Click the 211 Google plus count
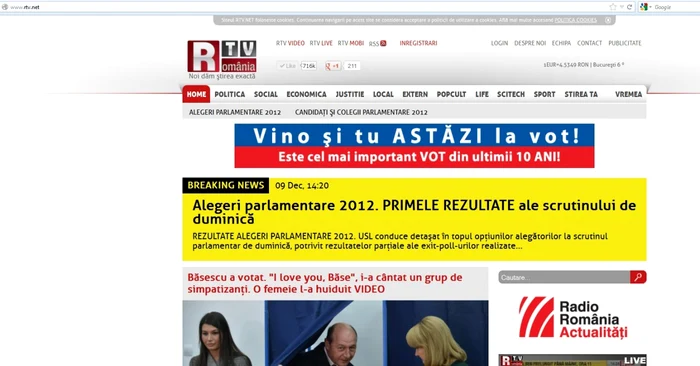This screenshot has height=366, width=700. click(x=352, y=66)
